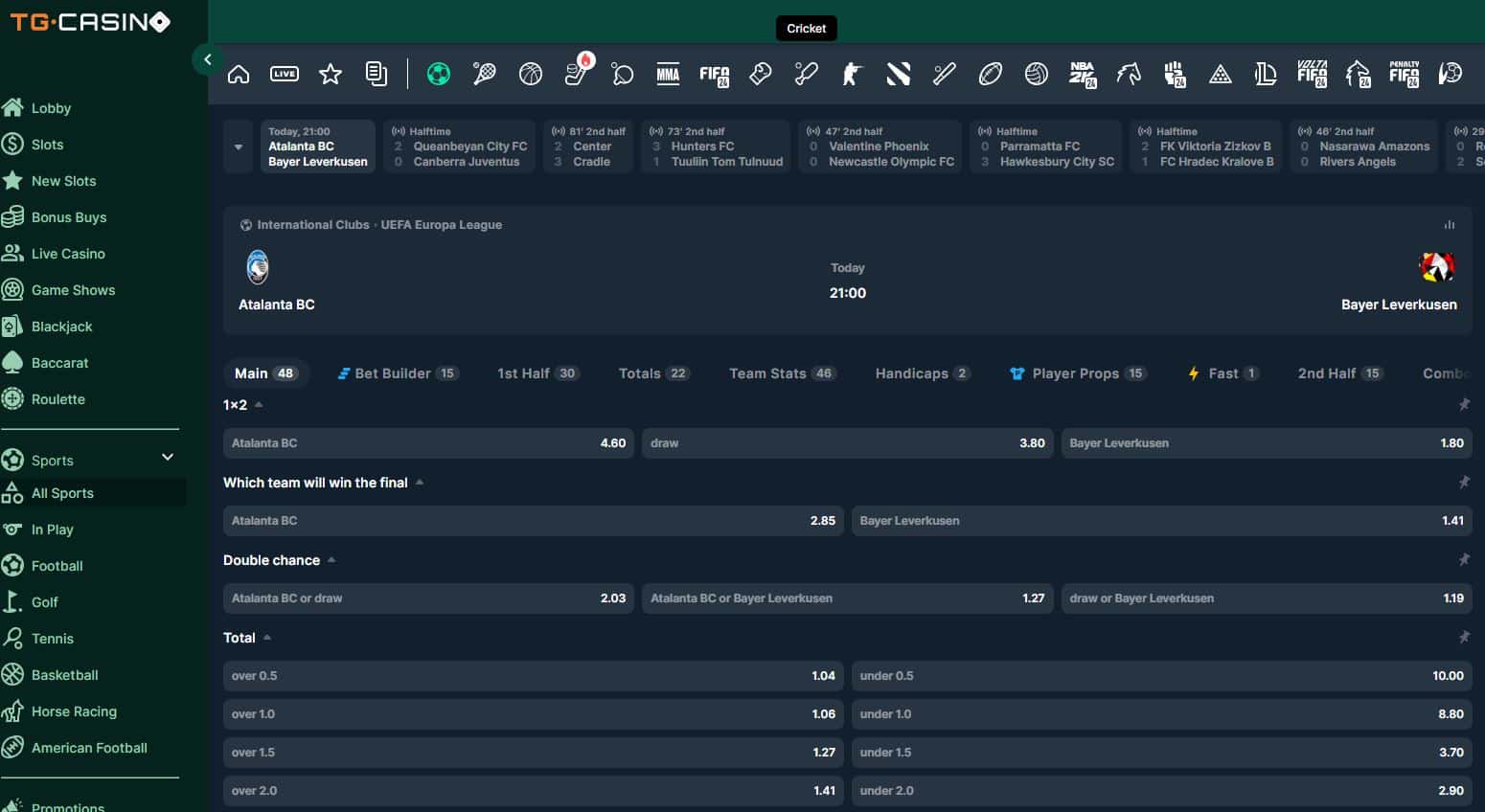The image size is (1485, 812).
Task: Select the Counter-Strike shooter icon
Action: point(852,74)
